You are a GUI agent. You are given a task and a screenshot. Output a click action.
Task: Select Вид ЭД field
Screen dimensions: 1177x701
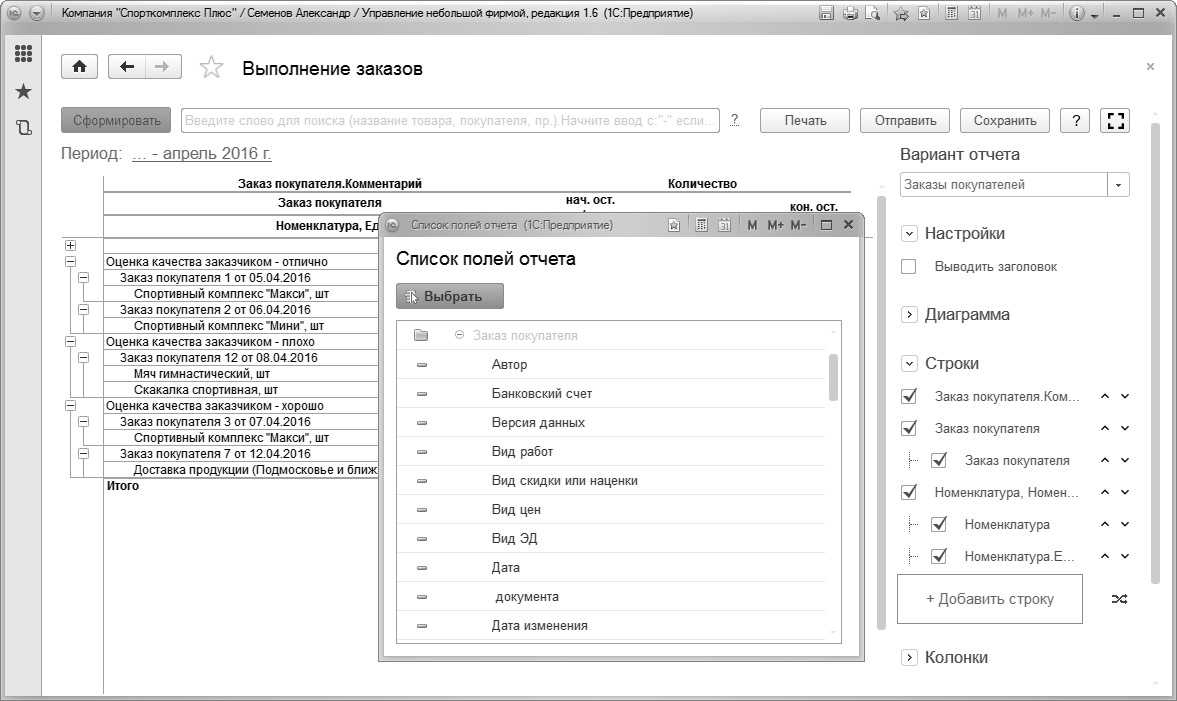point(610,539)
